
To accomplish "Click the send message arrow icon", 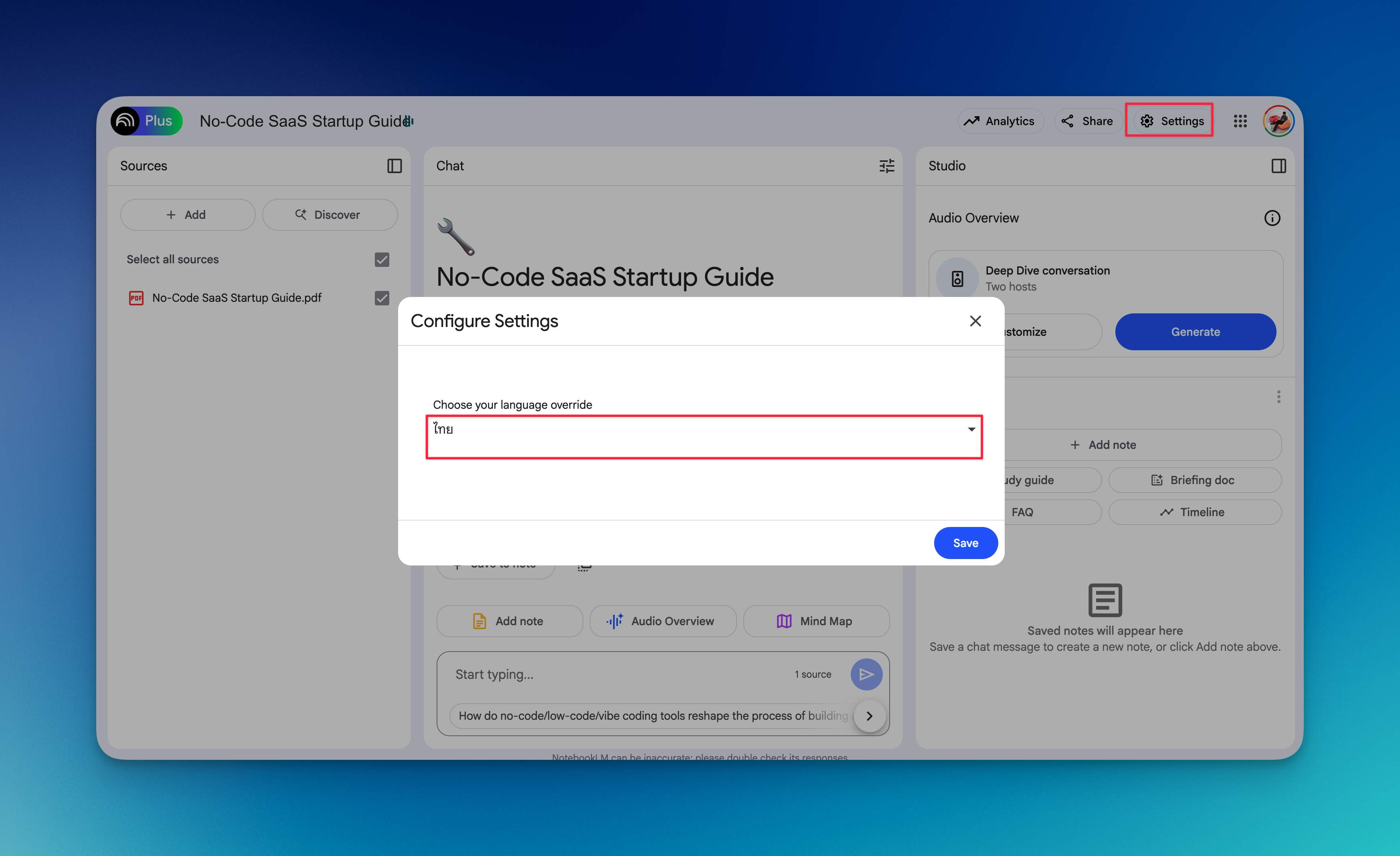I will (x=866, y=674).
